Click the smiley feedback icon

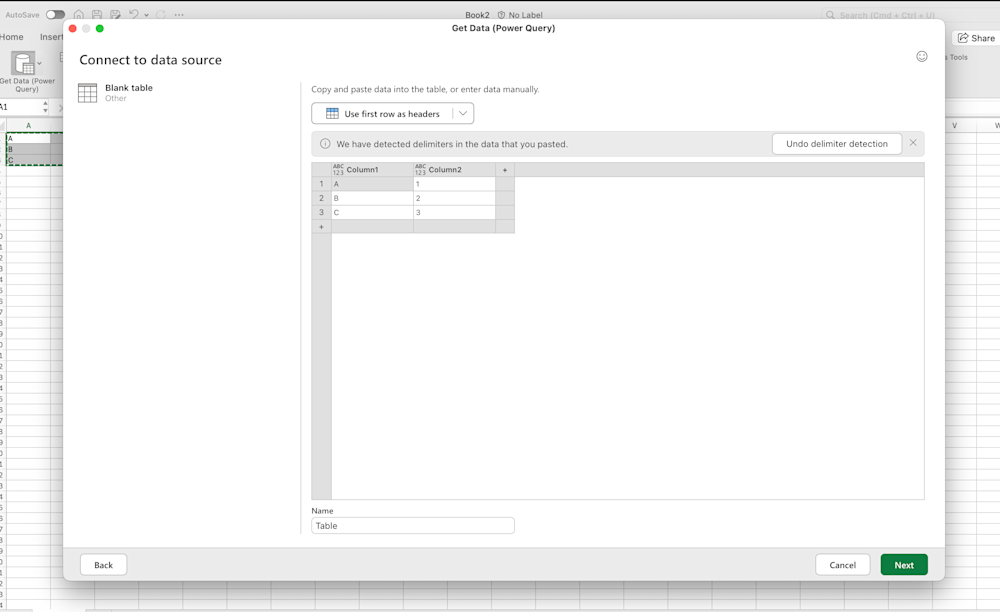[x=921, y=57]
